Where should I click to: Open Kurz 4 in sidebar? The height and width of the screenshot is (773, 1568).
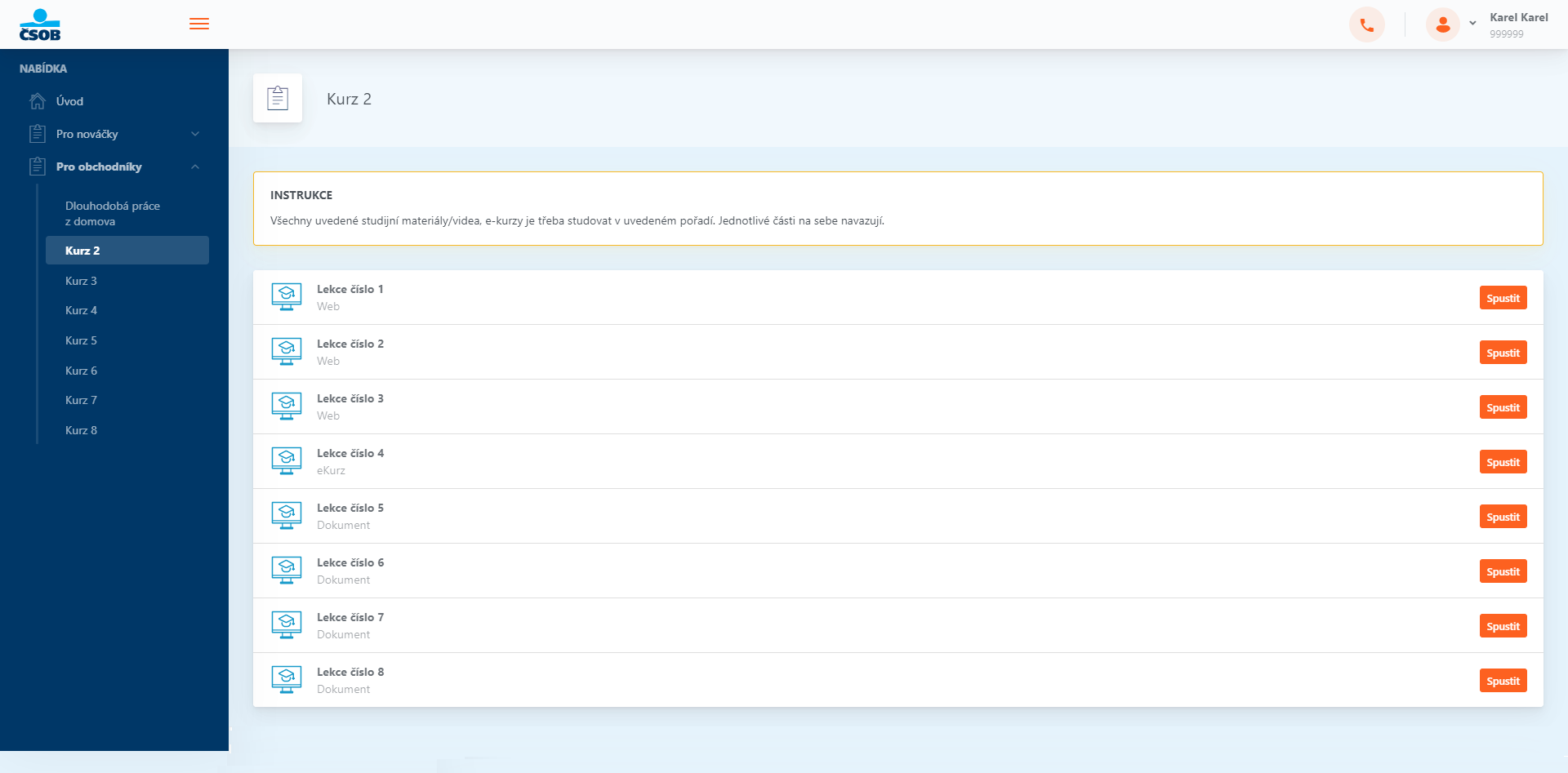point(81,310)
